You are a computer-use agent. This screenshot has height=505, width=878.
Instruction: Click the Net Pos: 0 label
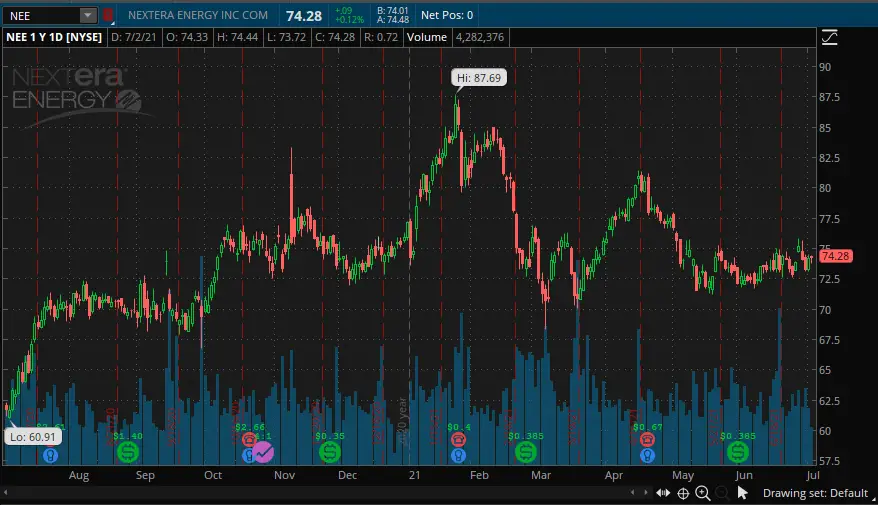[447, 15]
